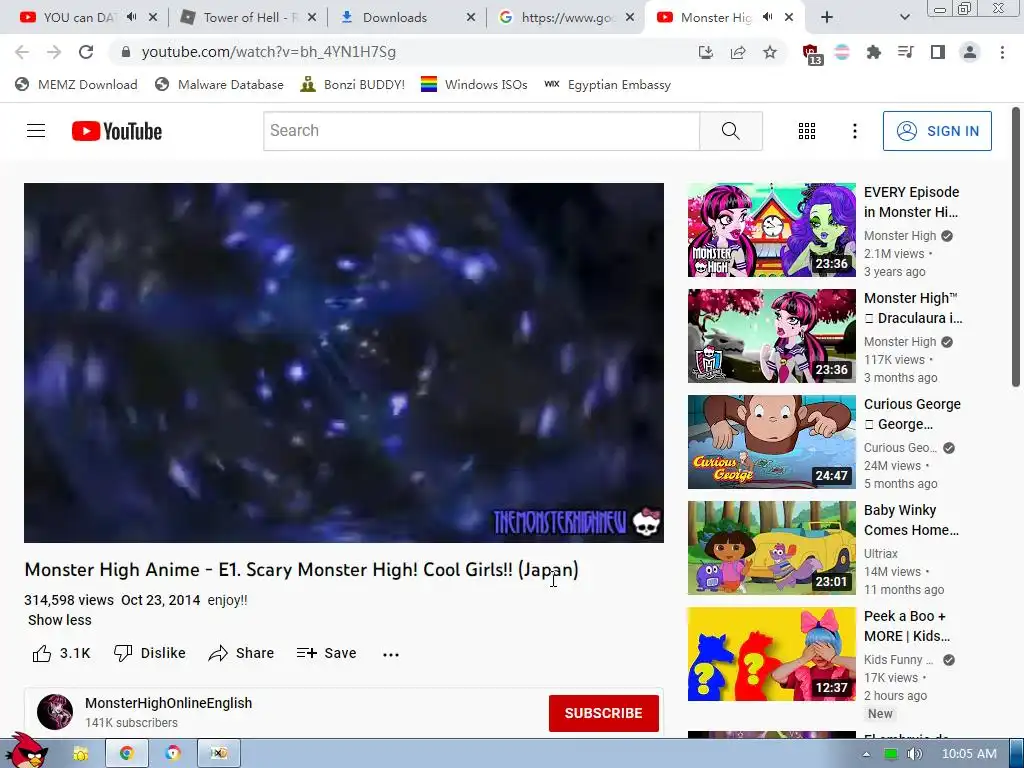Open the red shield extension with 13 badge
This screenshot has width=1024, height=768.
pos(811,54)
